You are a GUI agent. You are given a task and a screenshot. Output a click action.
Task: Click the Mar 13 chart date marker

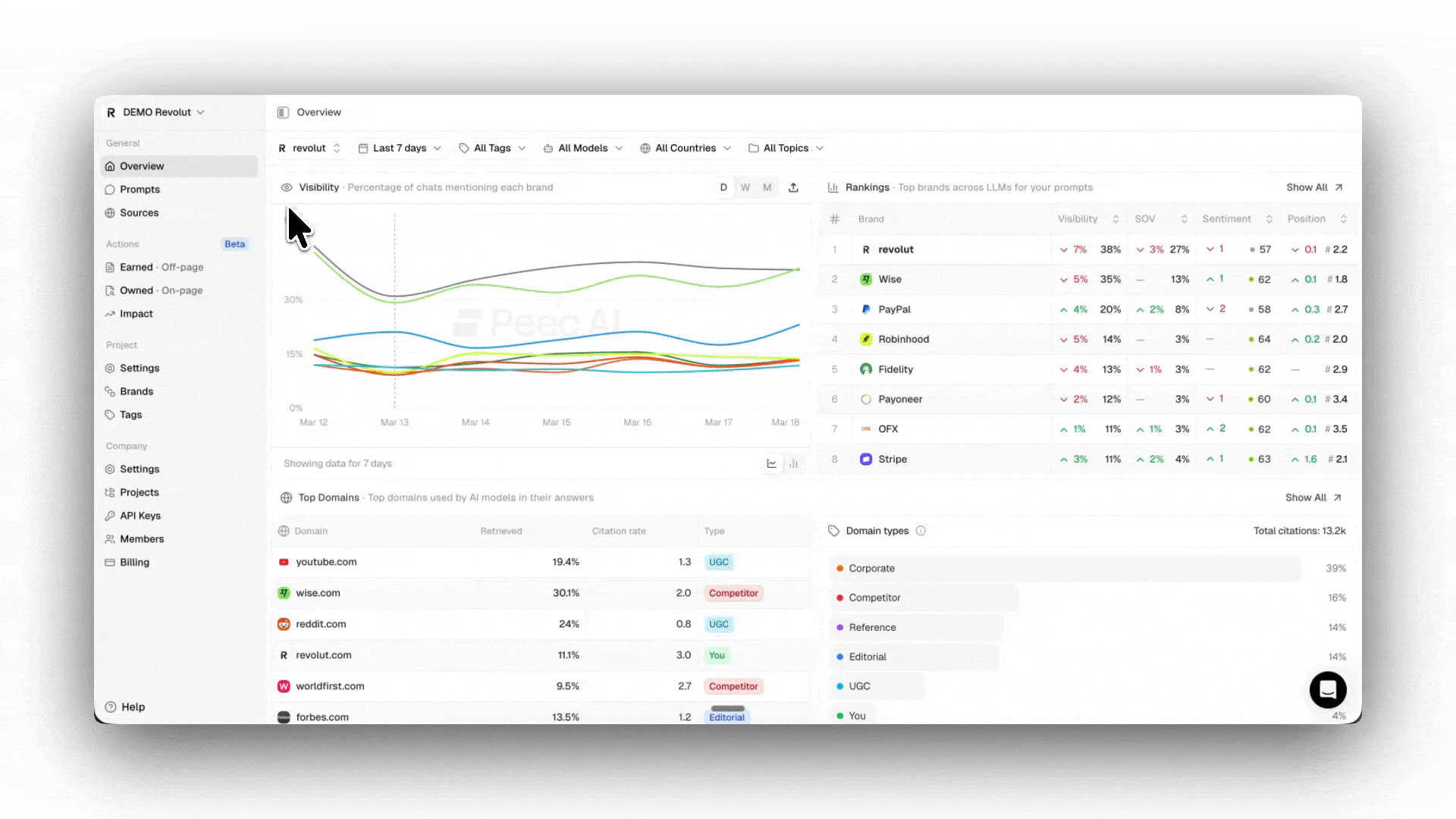pyautogui.click(x=394, y=422)
